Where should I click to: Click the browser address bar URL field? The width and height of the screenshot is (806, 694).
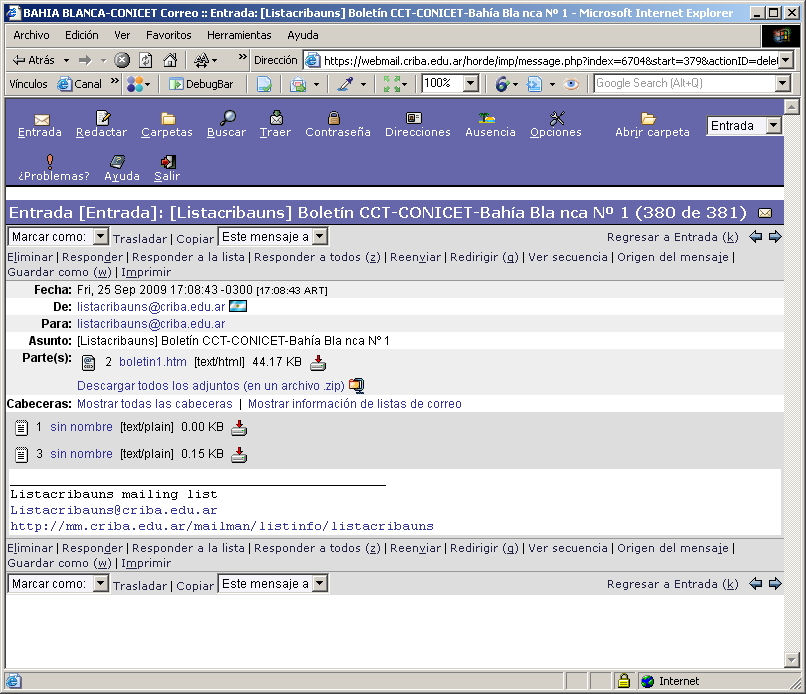click(548, 60)
